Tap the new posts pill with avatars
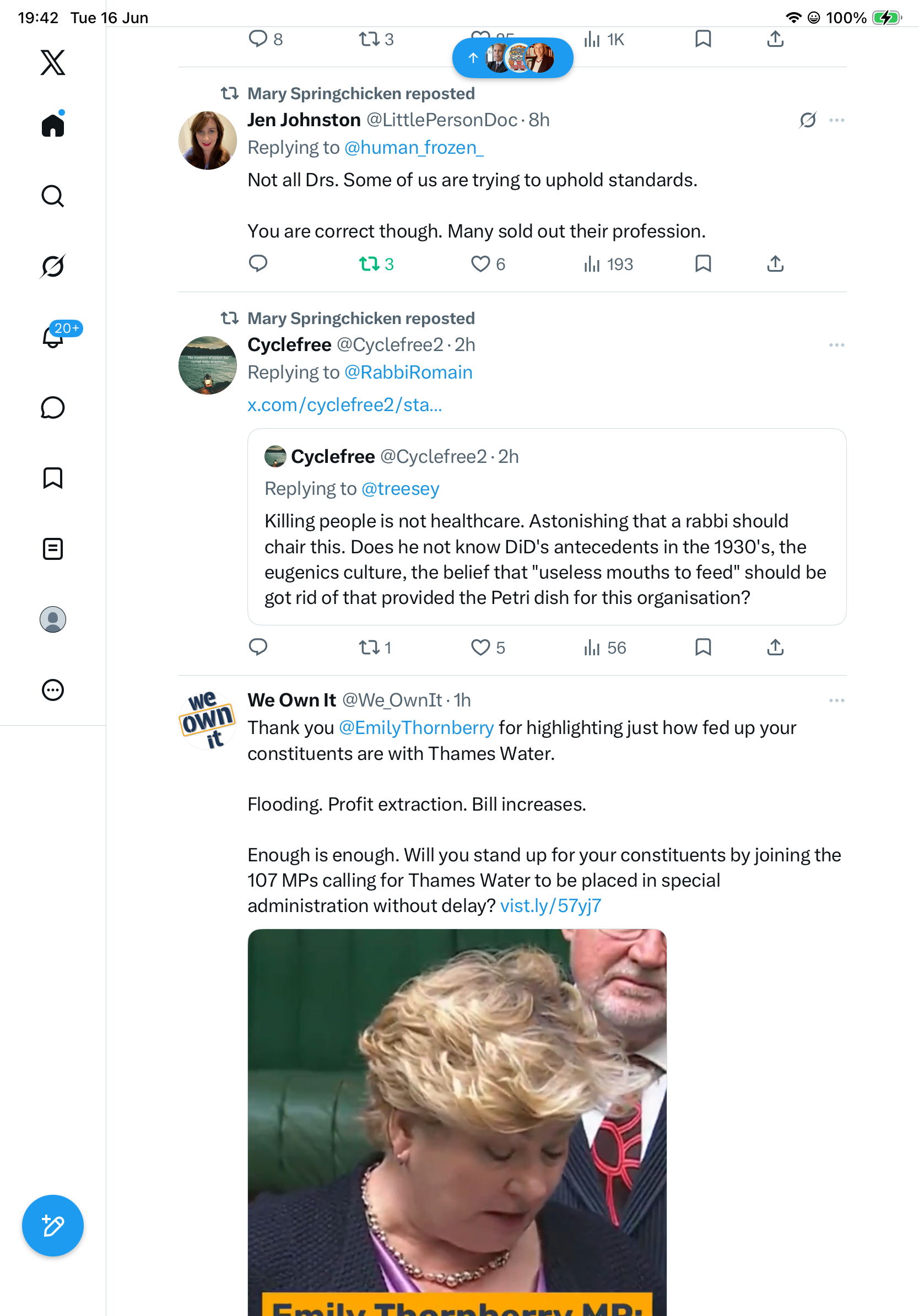 513,58
